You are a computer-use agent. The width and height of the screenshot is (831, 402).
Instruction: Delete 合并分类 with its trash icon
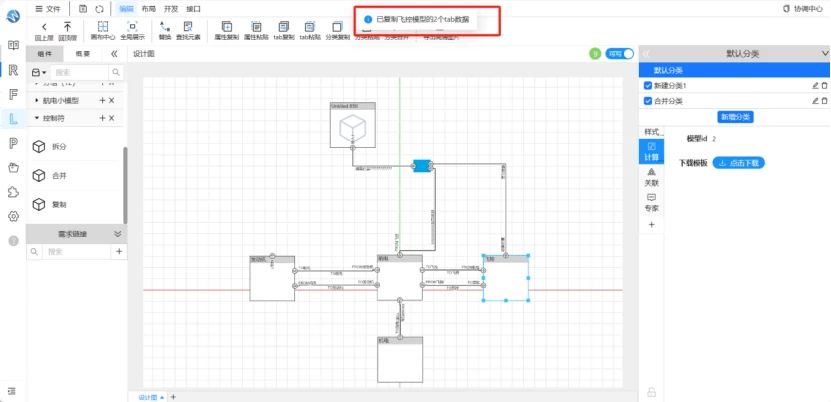click(824, 101)
